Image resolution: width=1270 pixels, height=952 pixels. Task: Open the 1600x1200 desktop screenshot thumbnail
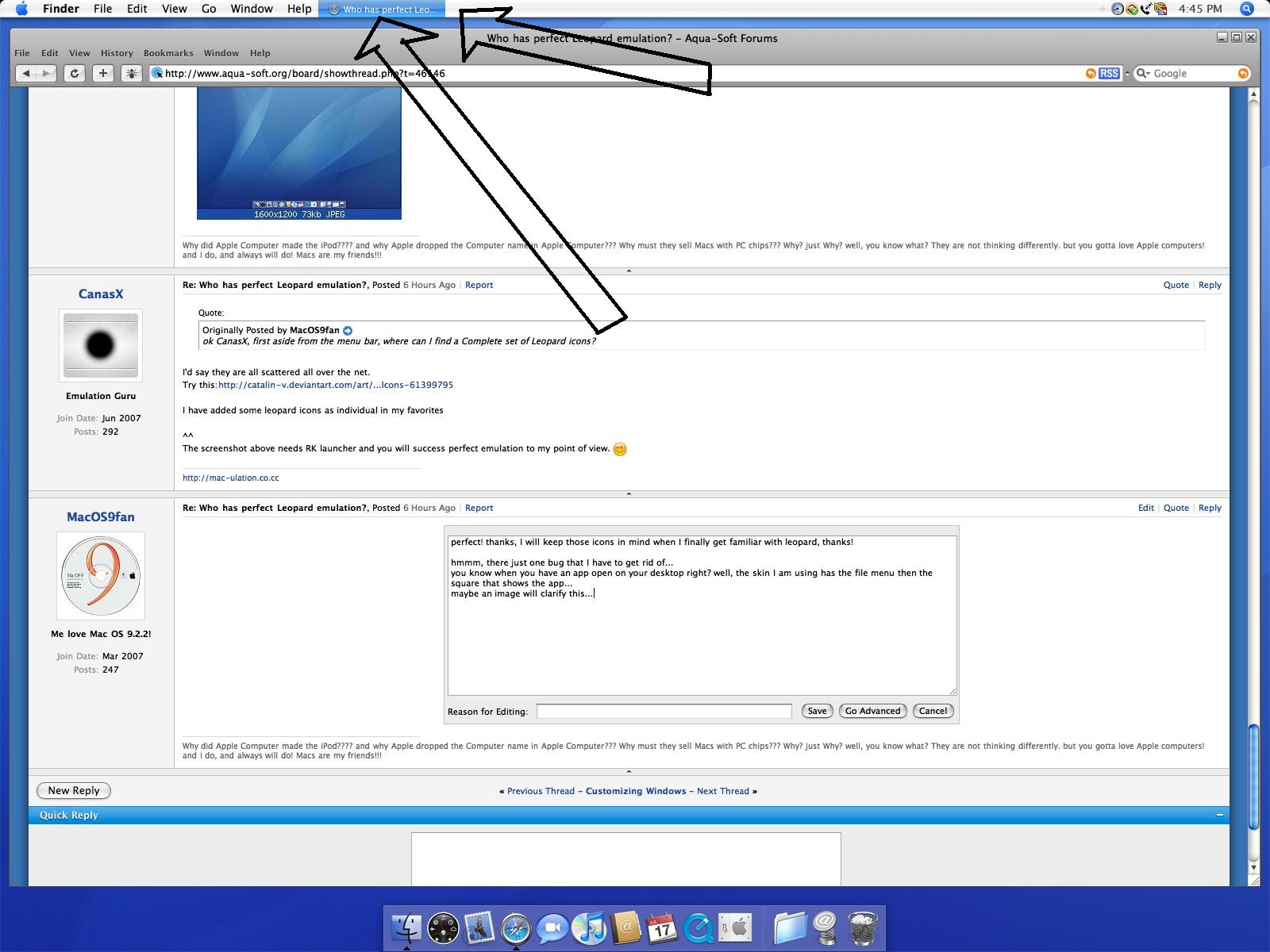click(x=299, y=155)
